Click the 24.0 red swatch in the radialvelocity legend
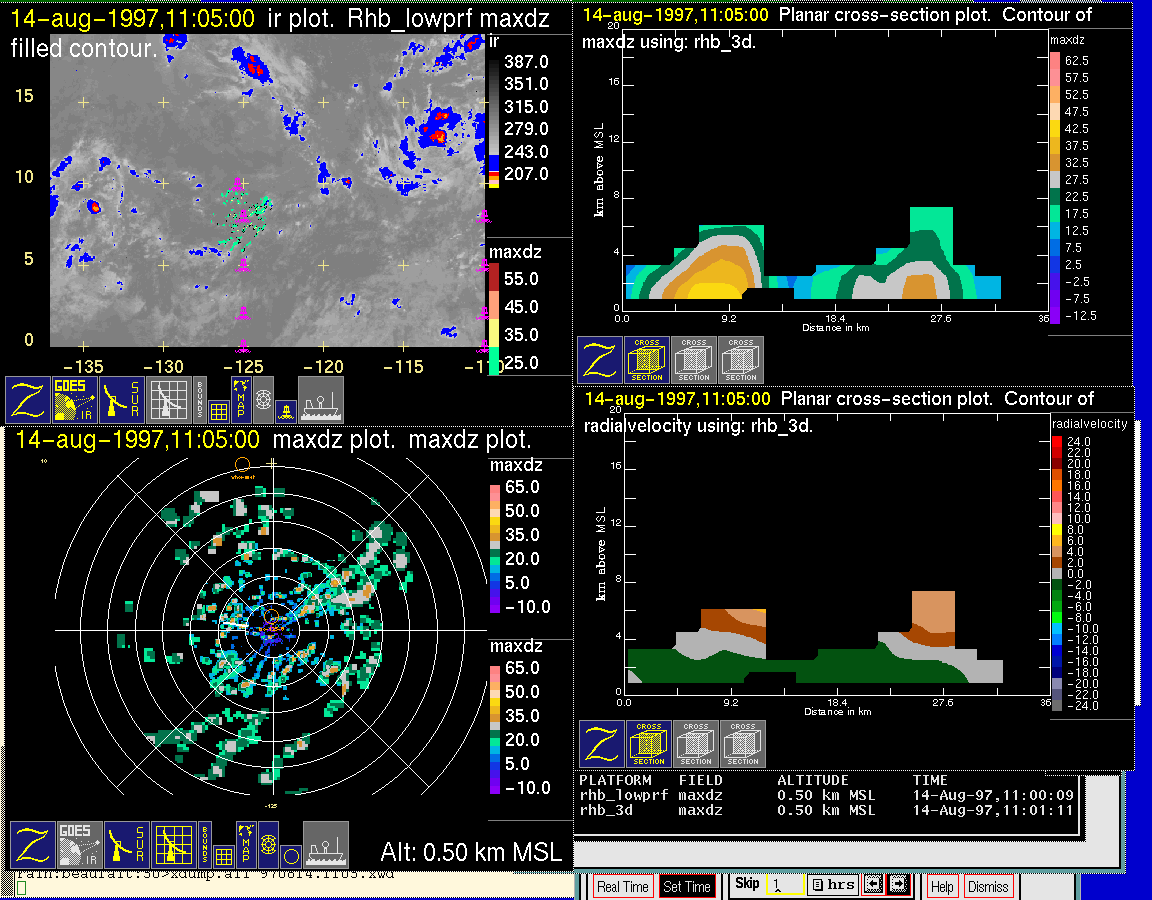The height and width of the screenshot is (900, 1152). [1058, 442]
